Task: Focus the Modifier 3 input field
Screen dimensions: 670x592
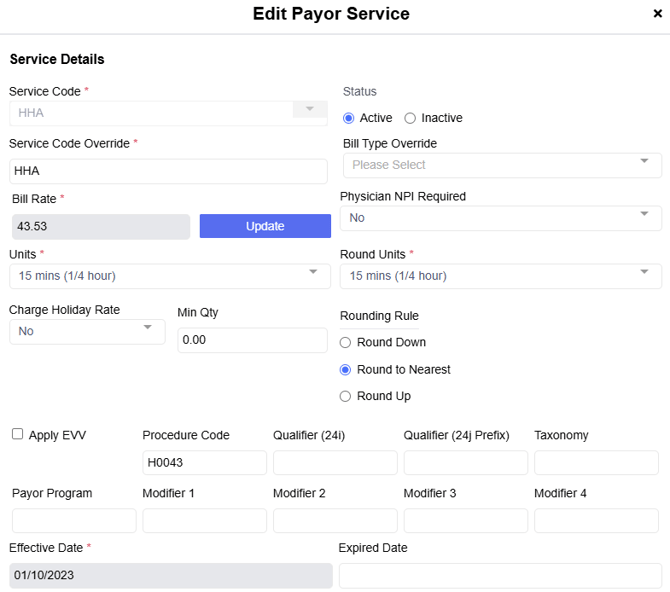Action: coord(466,521)
